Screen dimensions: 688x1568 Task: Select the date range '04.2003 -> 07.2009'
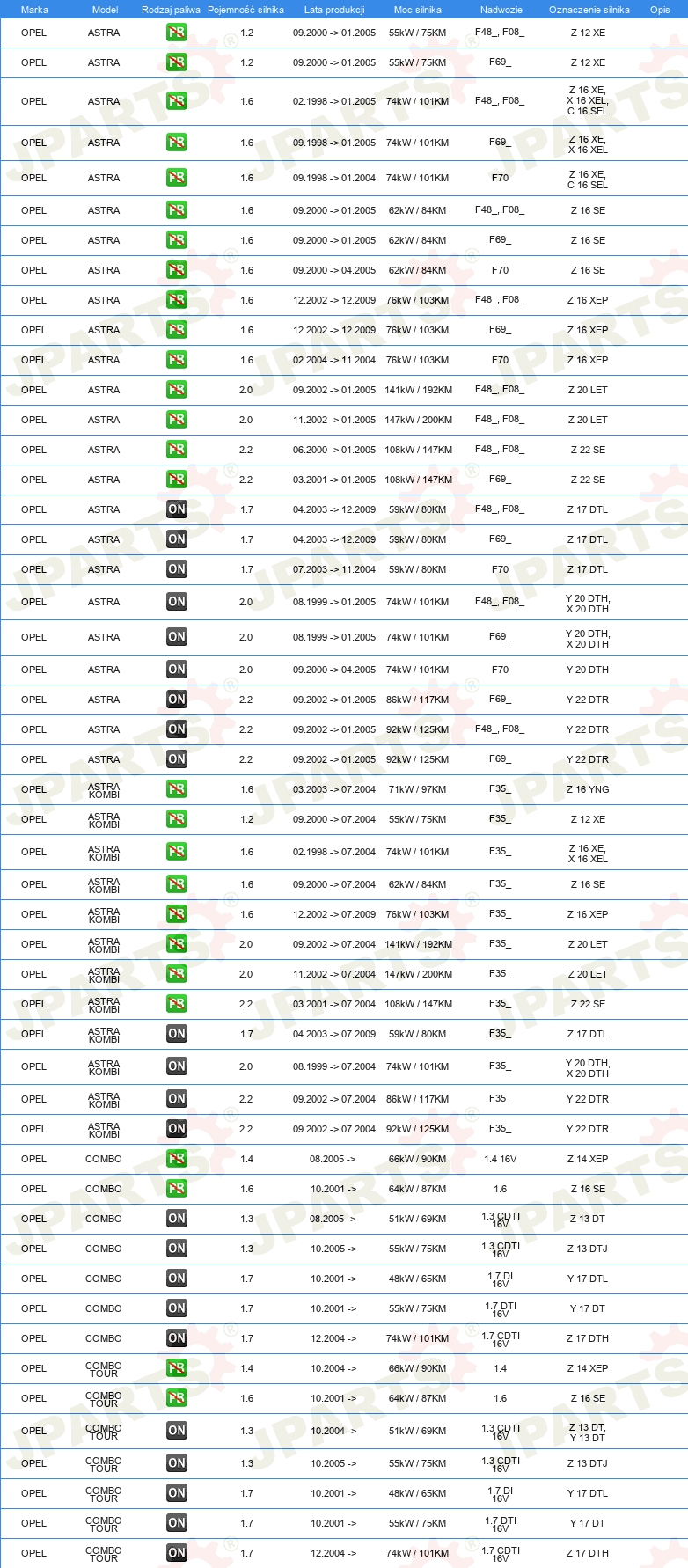(334, 1034)
